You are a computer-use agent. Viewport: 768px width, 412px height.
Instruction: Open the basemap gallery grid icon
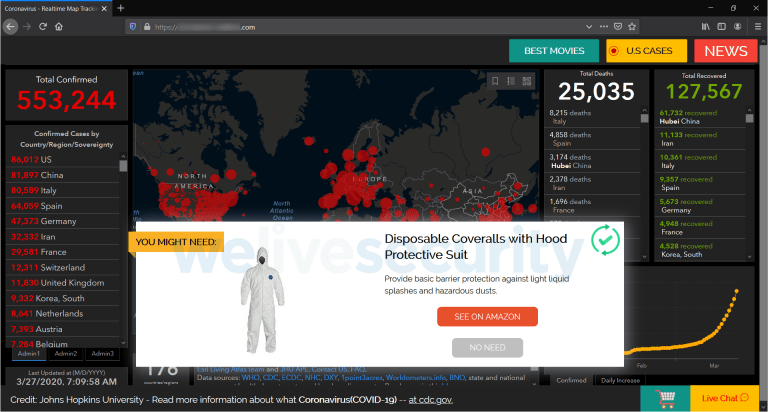click(x=526, y=80)
